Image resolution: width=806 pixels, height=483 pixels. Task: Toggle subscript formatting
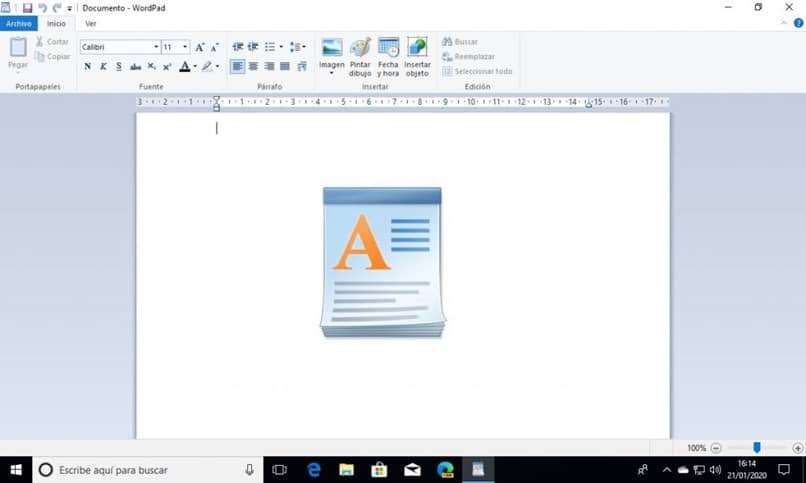[x=151, y=66]
